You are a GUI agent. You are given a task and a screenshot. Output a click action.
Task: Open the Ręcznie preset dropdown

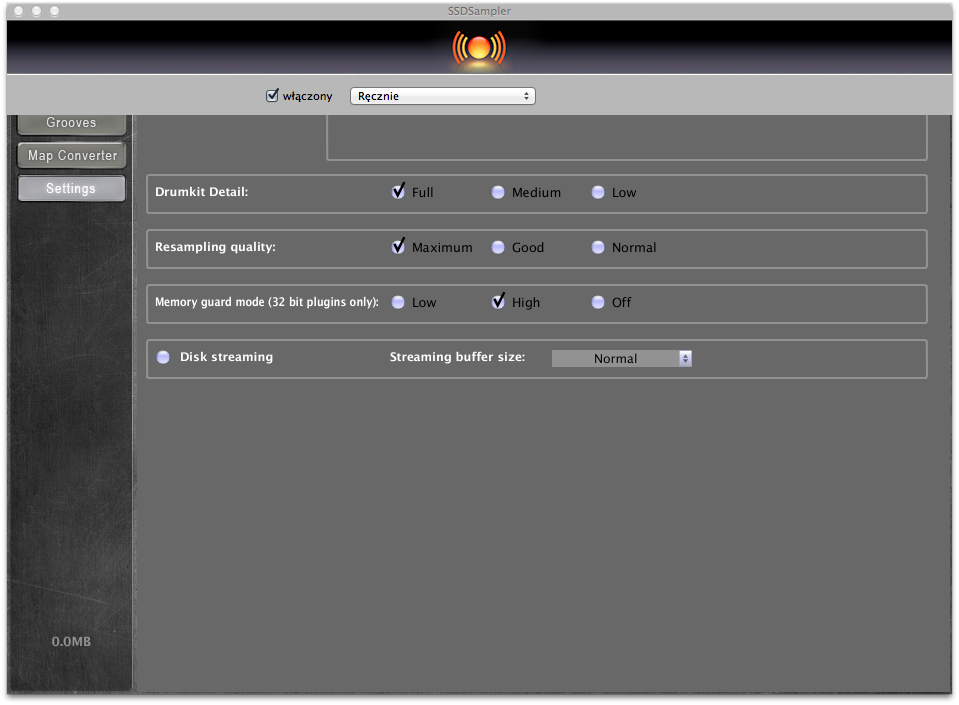[442, 96]
